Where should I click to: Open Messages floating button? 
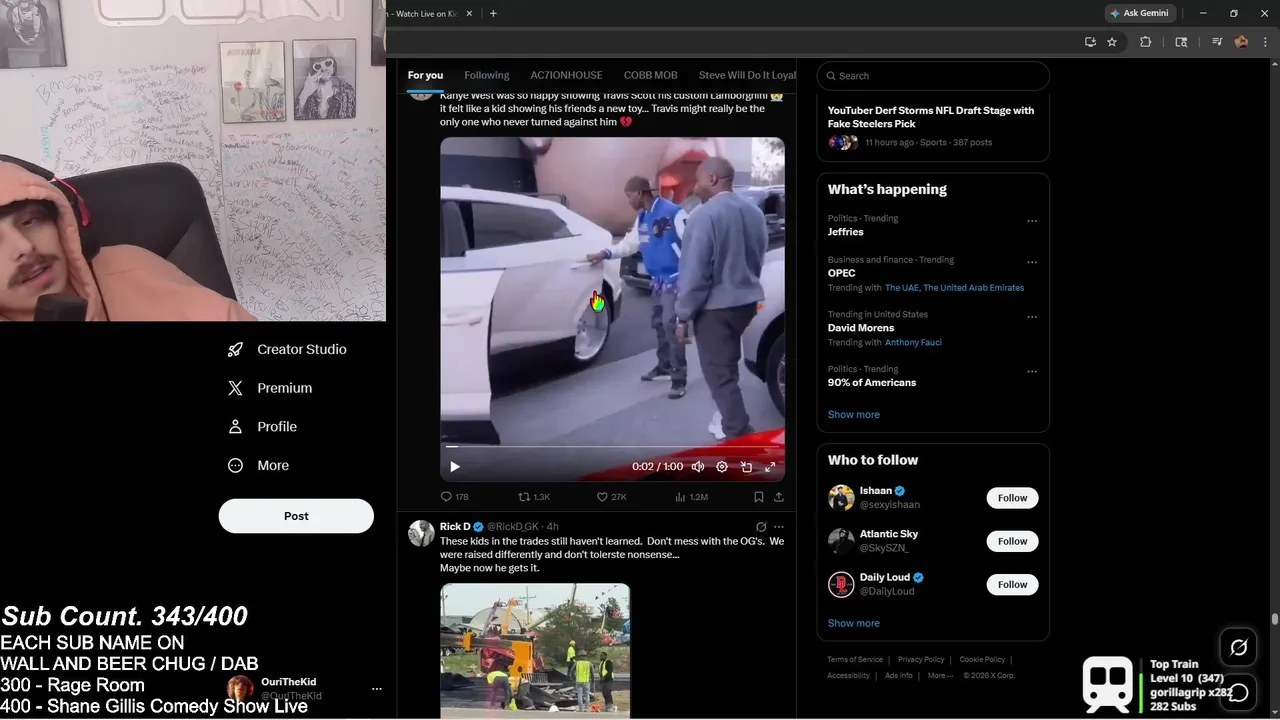click(x=1238, y=692)
